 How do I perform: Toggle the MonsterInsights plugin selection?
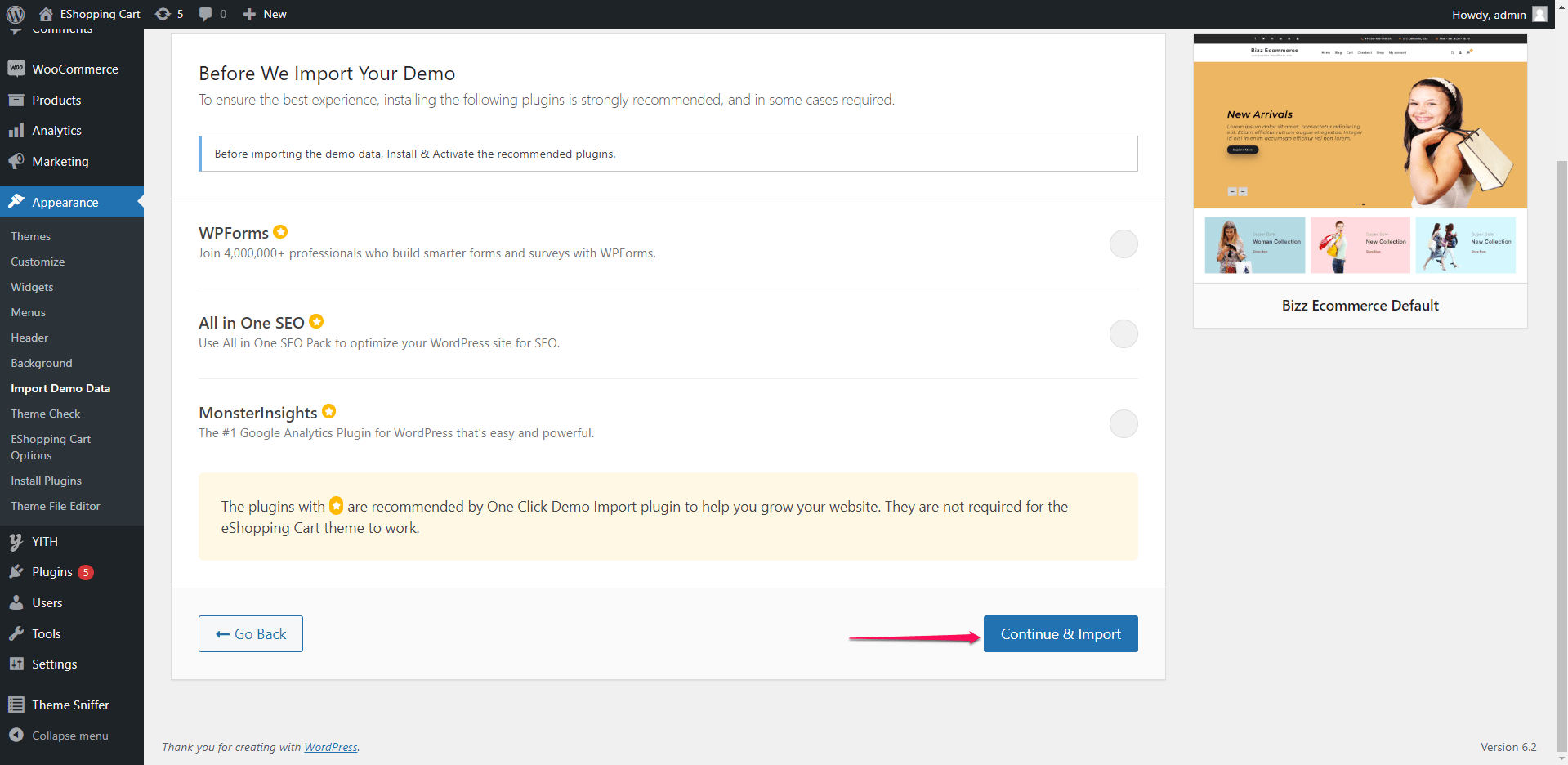[x=1124, y=423]
